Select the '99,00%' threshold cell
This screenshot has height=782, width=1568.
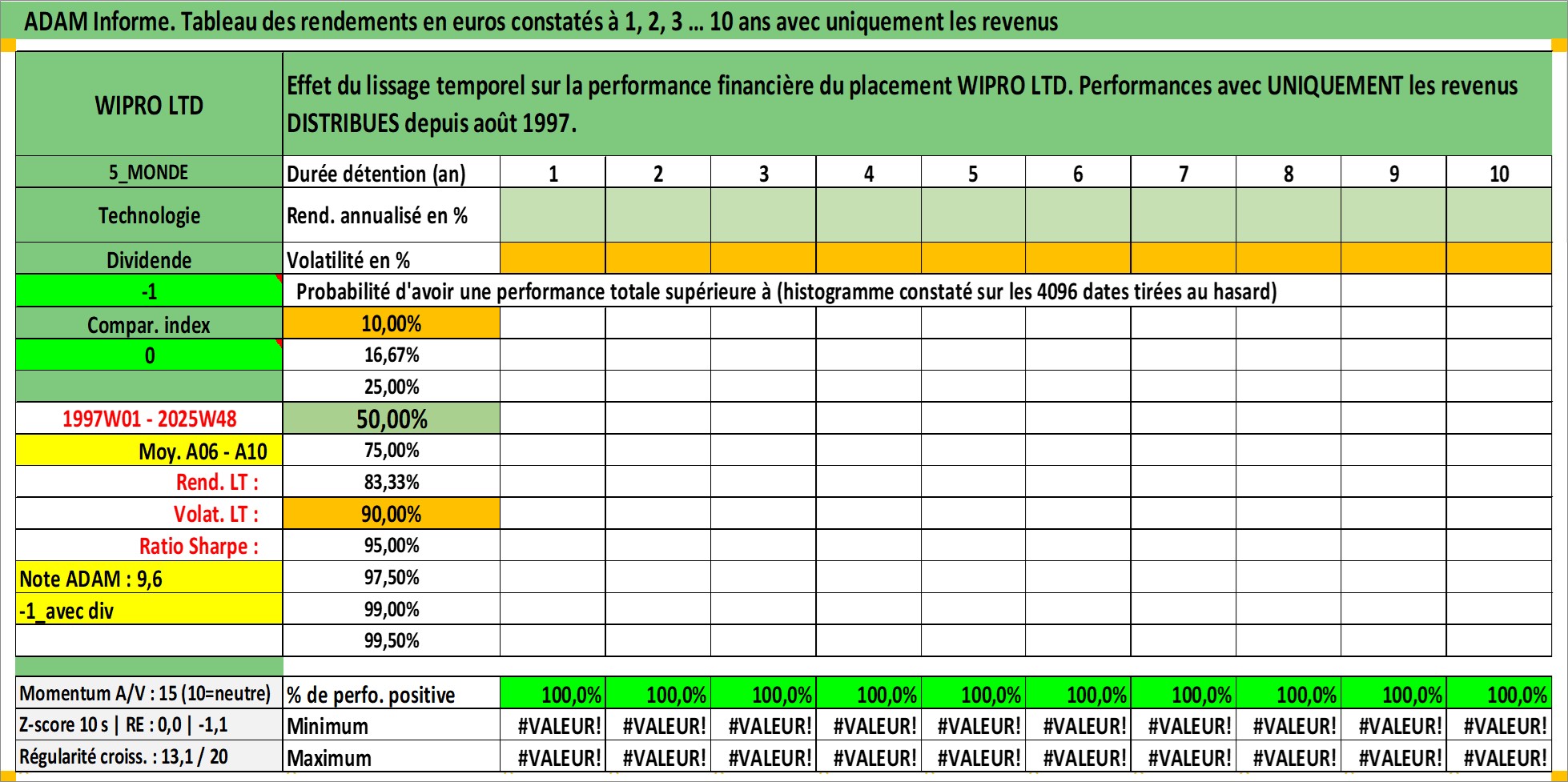tap(392, 609)
